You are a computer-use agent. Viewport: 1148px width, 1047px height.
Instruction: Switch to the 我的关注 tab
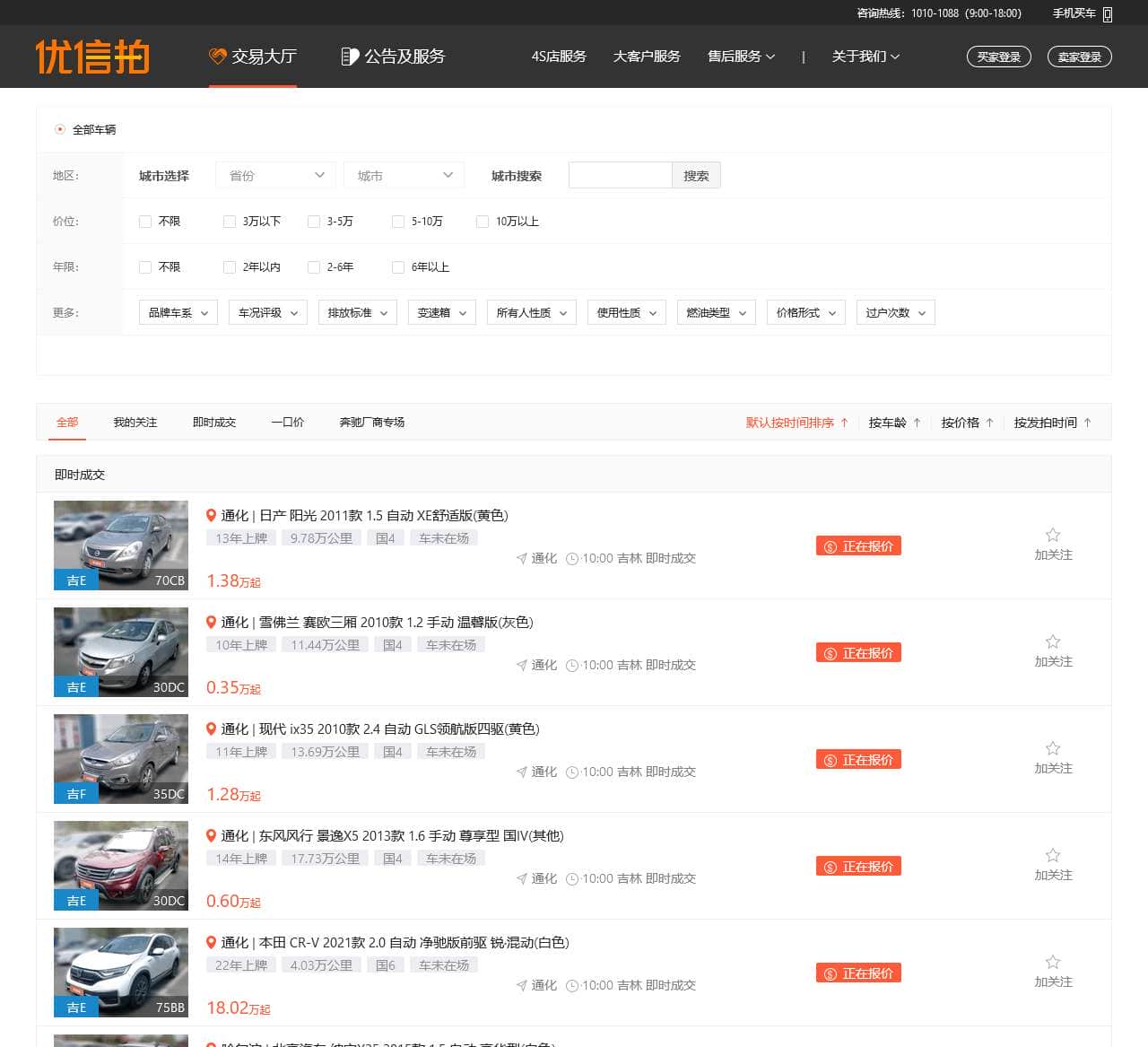(135, 423)
